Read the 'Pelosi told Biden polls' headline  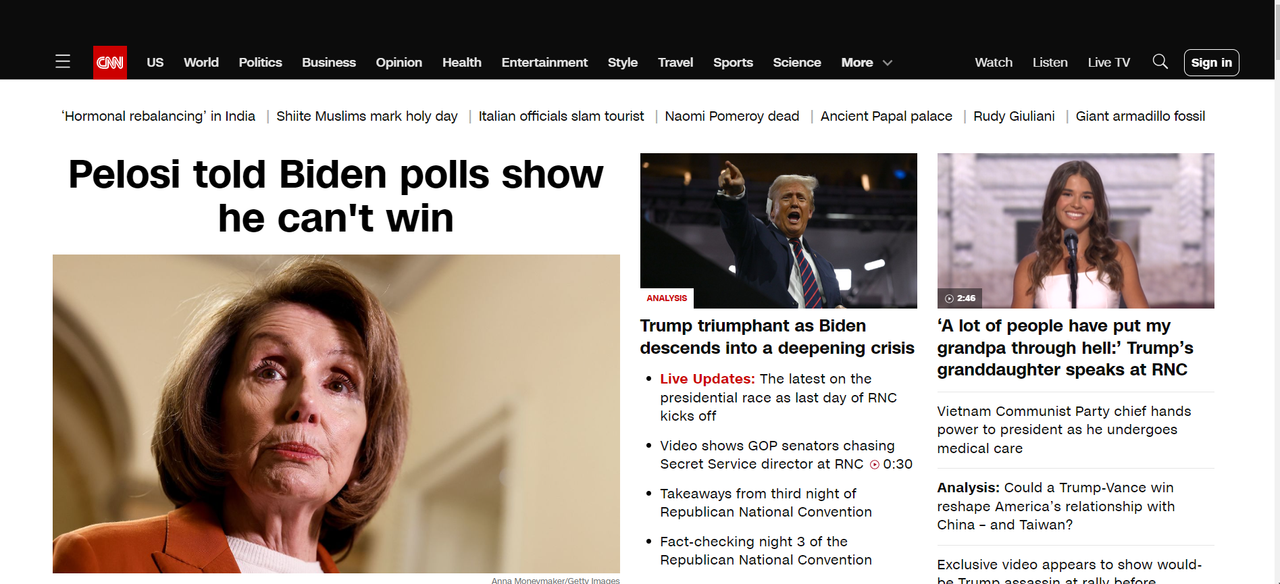(336, 196)
